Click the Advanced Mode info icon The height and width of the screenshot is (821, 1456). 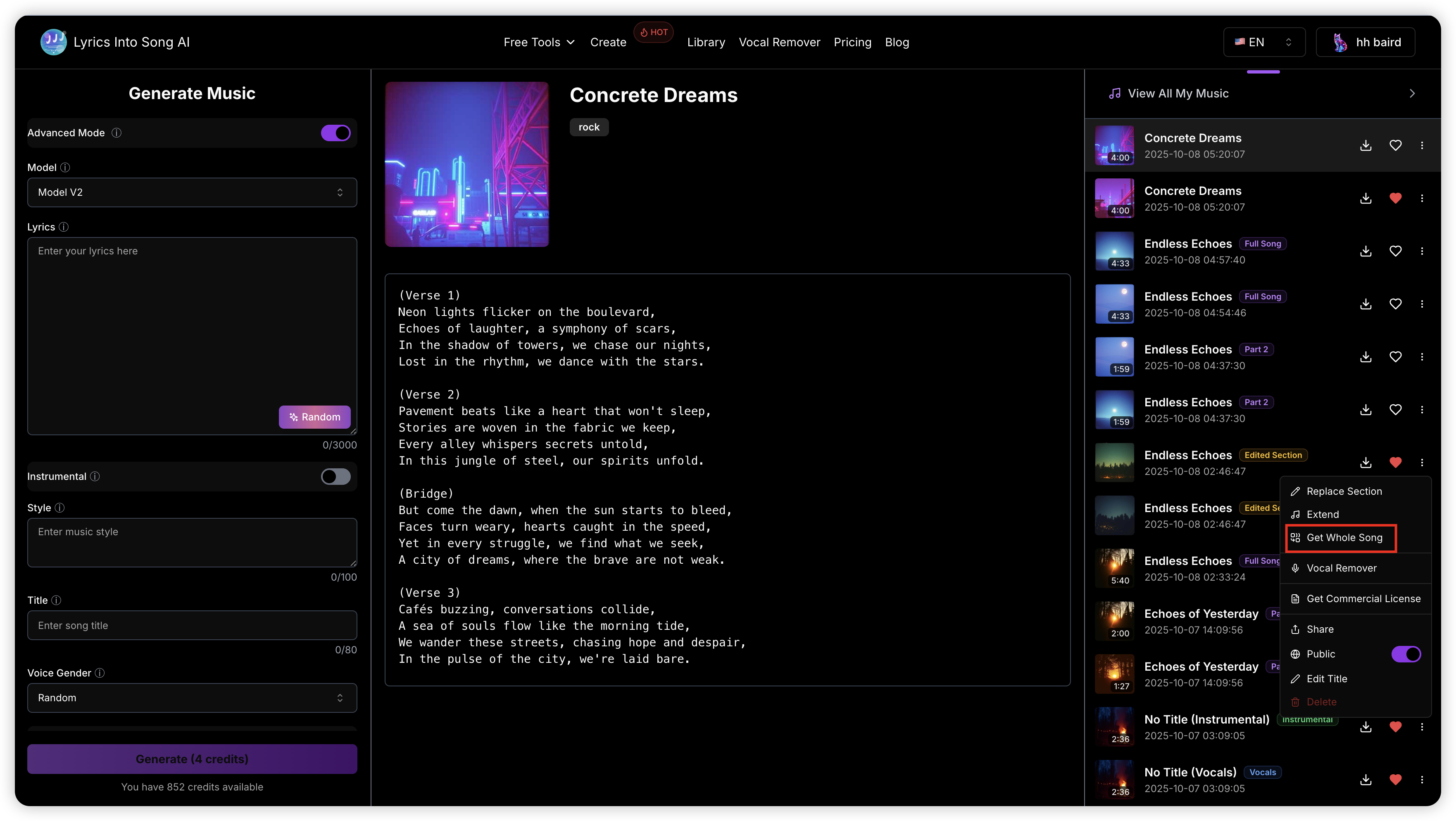click(x=117, y=133)
